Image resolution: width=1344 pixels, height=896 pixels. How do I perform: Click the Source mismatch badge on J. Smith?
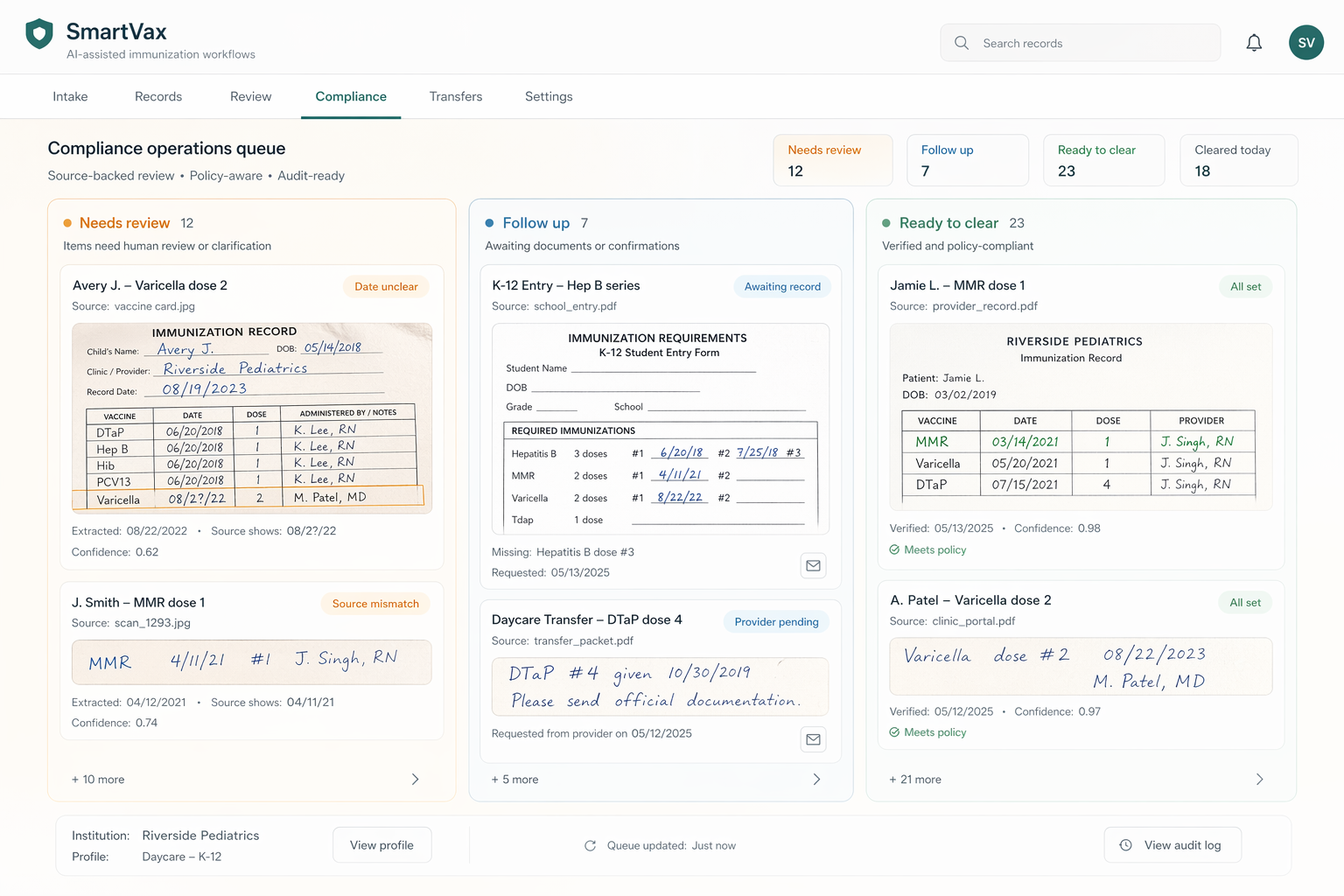pyautogui.click(x=375, y=604)
